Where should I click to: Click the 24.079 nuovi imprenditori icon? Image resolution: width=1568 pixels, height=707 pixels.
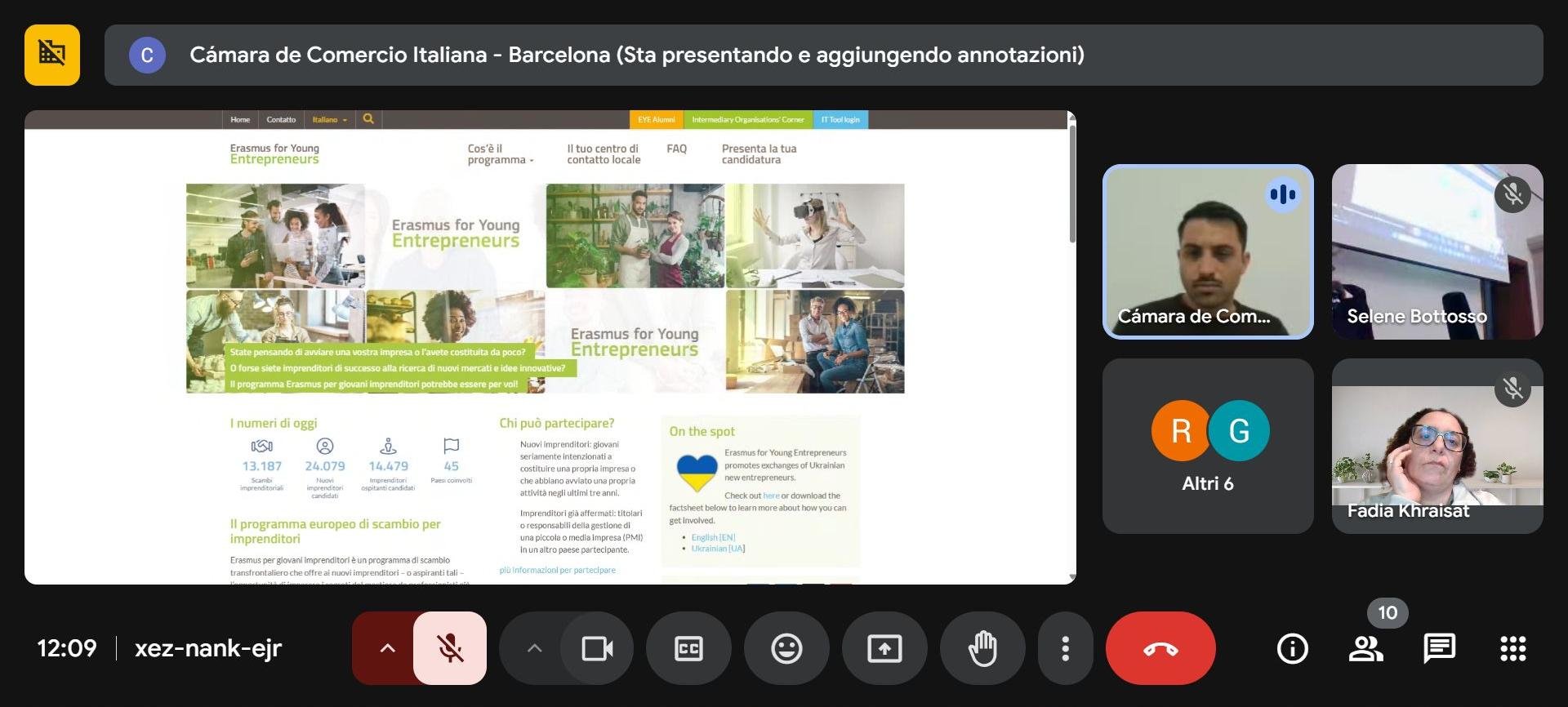click(x=325, y=446)
